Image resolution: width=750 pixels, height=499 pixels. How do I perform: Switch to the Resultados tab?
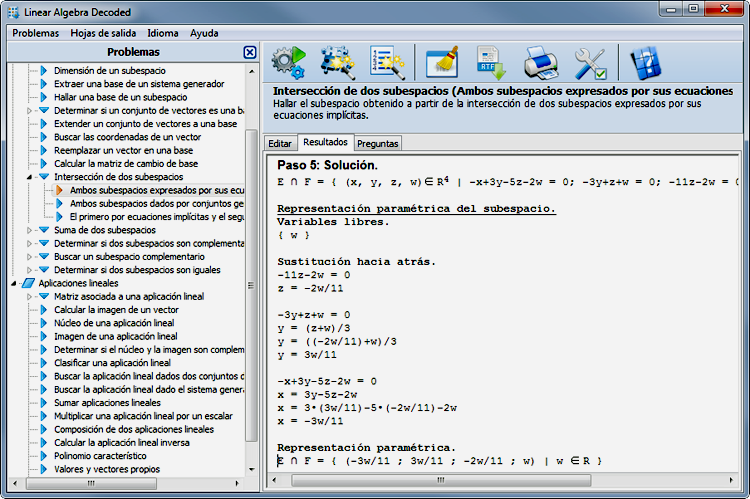pos(325,142)
